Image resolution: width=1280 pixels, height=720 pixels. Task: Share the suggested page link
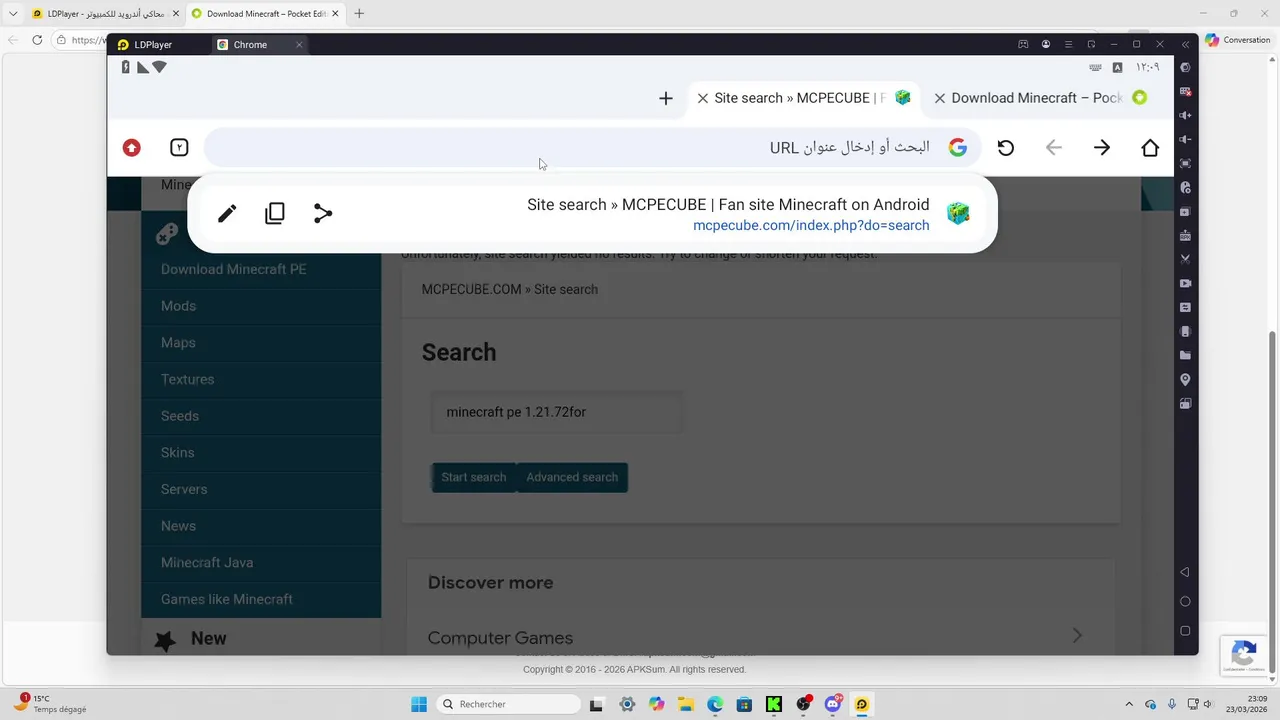pyautogui.click(x=323, y=213)
